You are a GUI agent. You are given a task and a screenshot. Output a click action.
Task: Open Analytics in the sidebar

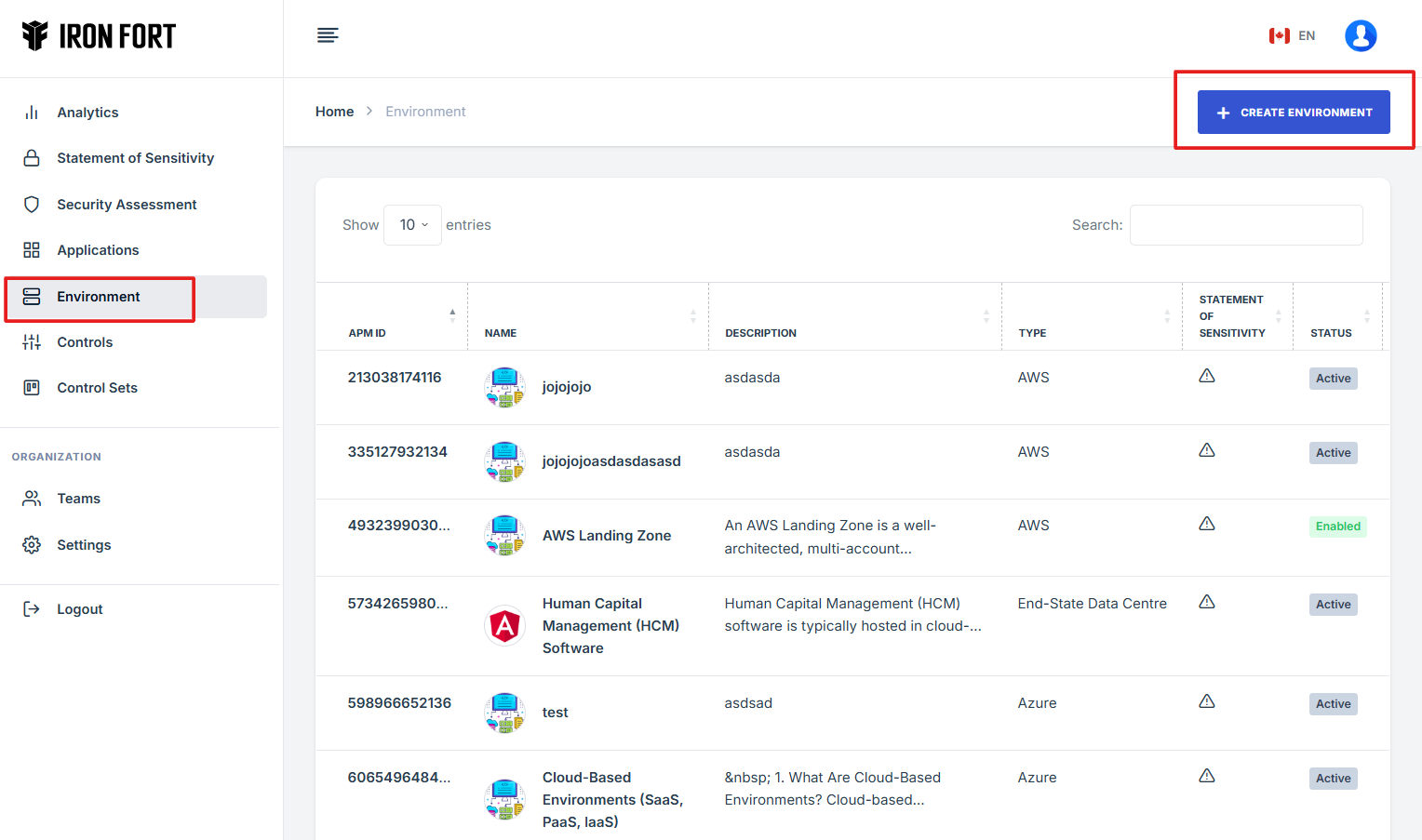point(87,113)
